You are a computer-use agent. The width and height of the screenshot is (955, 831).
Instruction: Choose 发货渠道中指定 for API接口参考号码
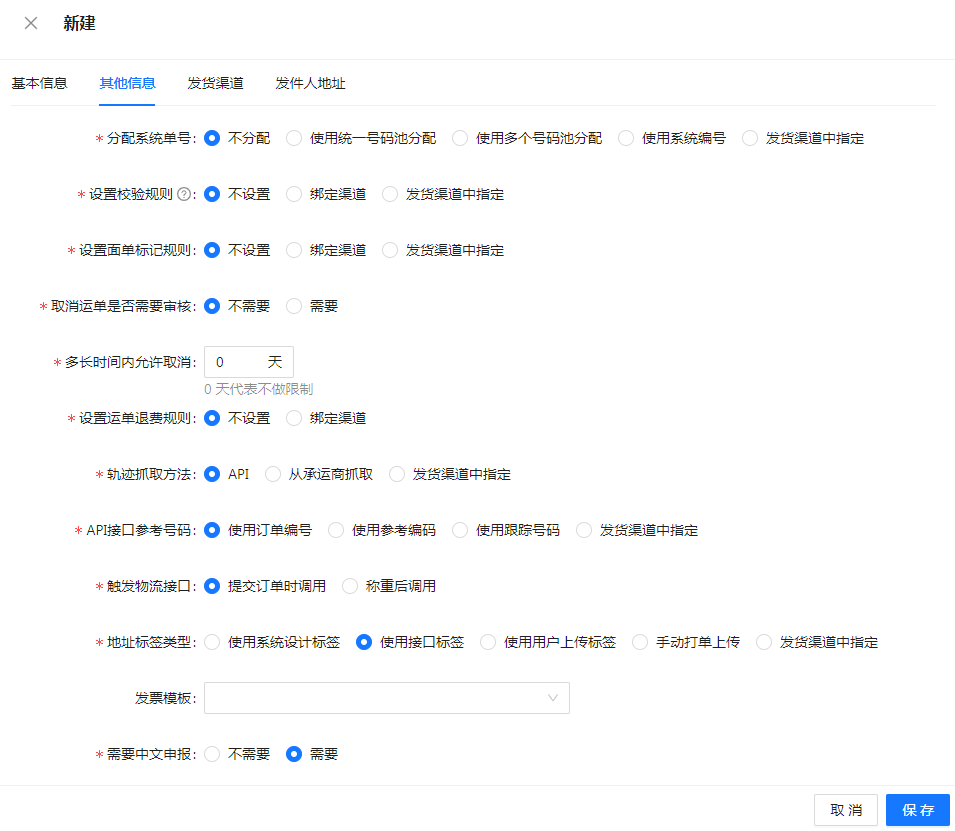coord(584,530)
